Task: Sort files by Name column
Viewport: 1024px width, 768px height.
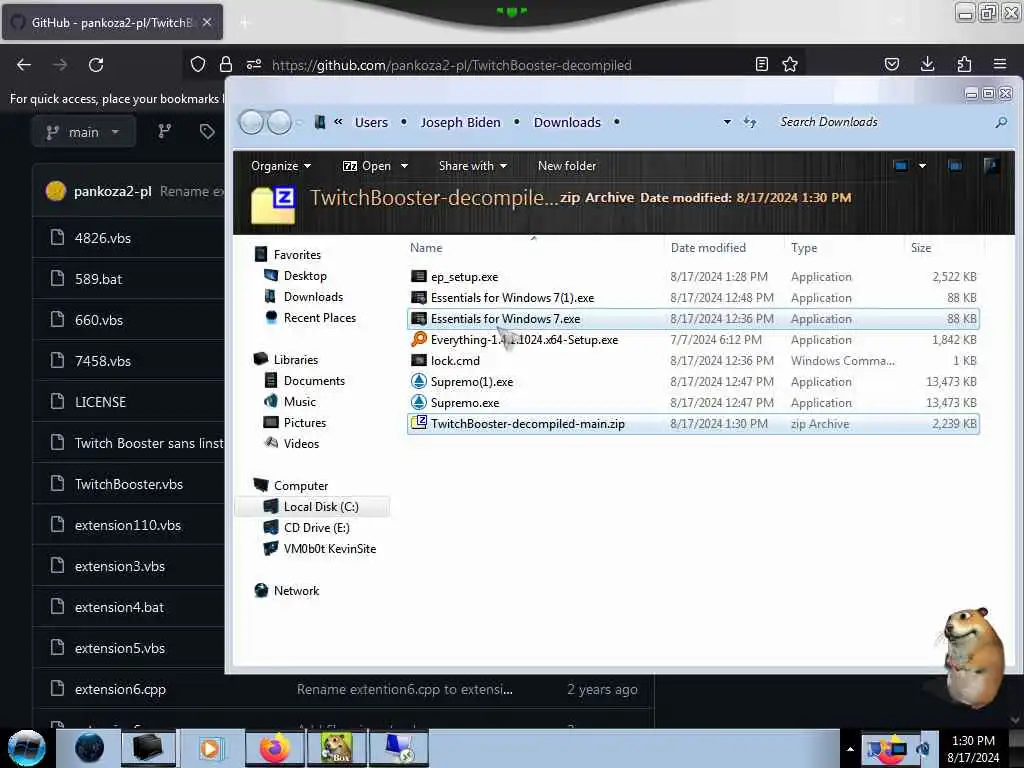Action: pyautogui.click(x=426, y=248)
